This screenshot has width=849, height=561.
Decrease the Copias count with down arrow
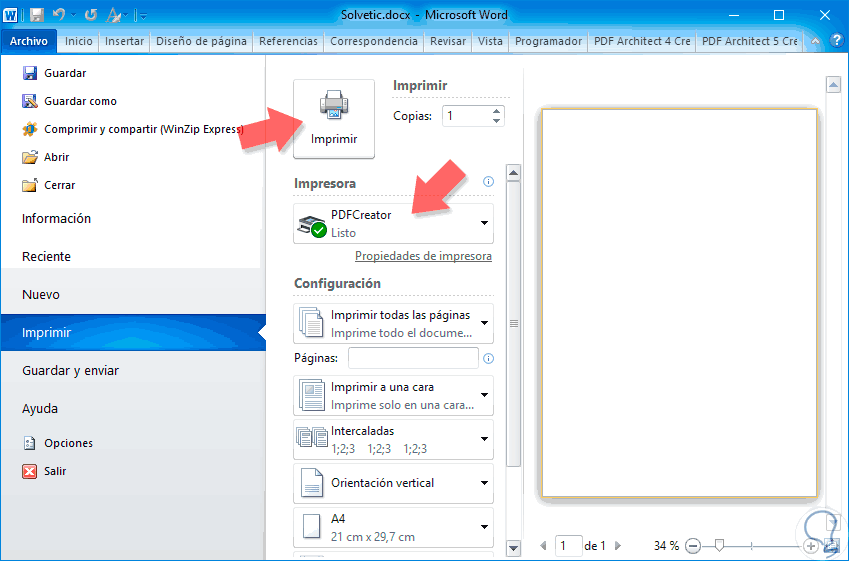(x=497, y=121)
